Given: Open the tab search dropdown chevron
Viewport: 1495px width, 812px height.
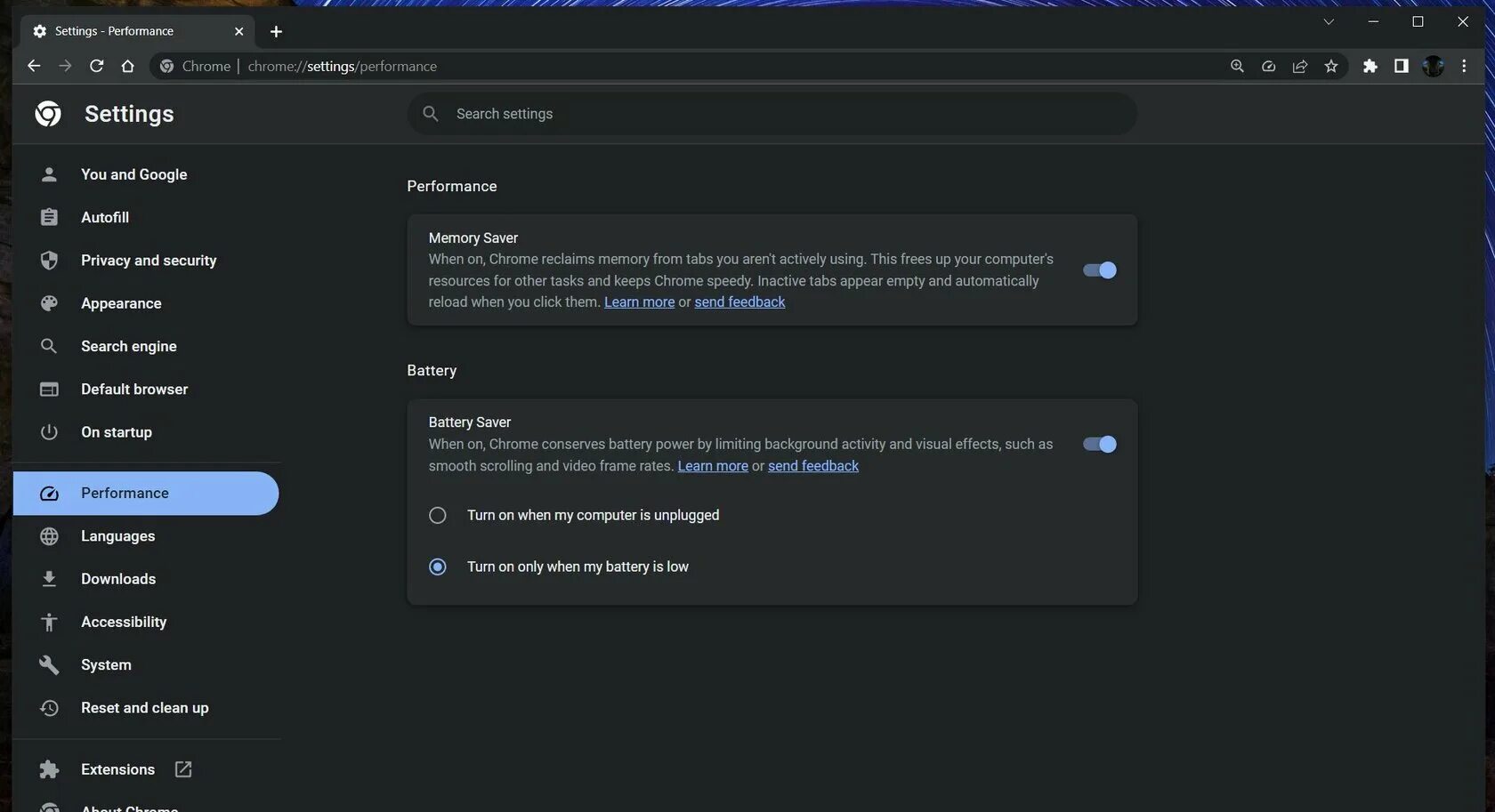Looking at the screenshot, I should coord(1329,22).
